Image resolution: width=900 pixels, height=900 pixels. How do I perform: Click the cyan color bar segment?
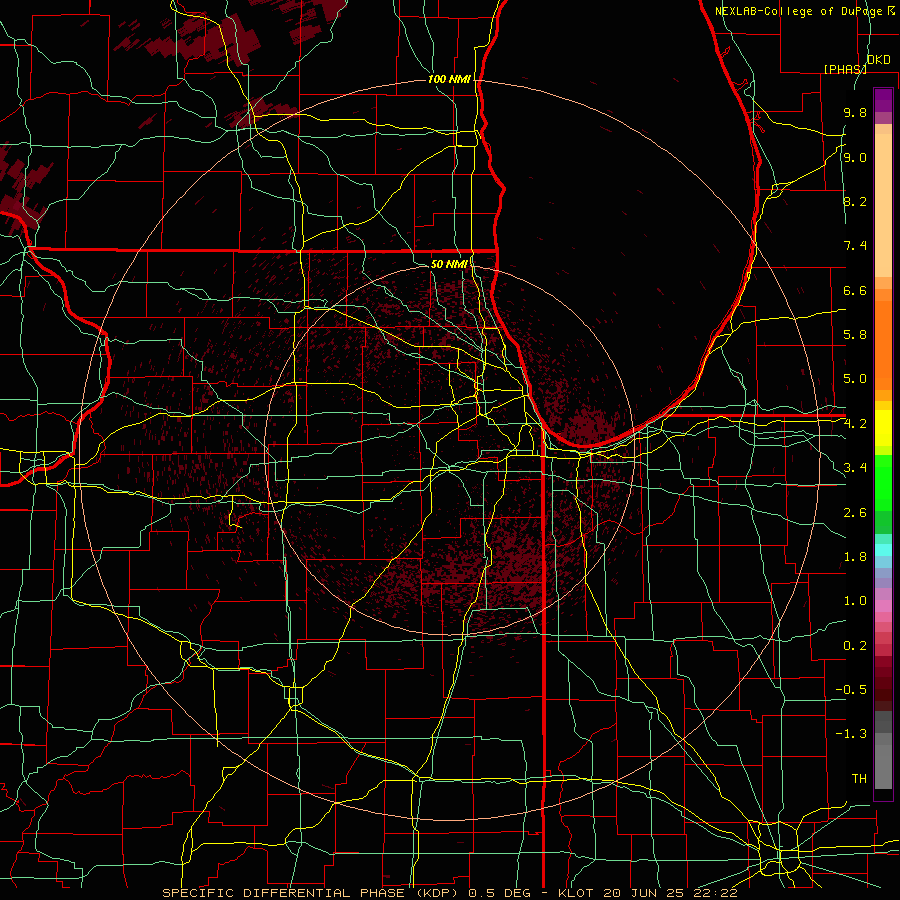point(883,550)
